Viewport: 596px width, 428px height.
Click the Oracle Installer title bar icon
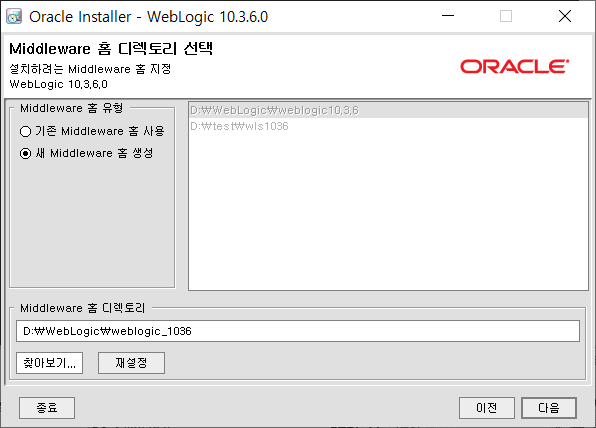pyautogui.click(x=14, y=16)
